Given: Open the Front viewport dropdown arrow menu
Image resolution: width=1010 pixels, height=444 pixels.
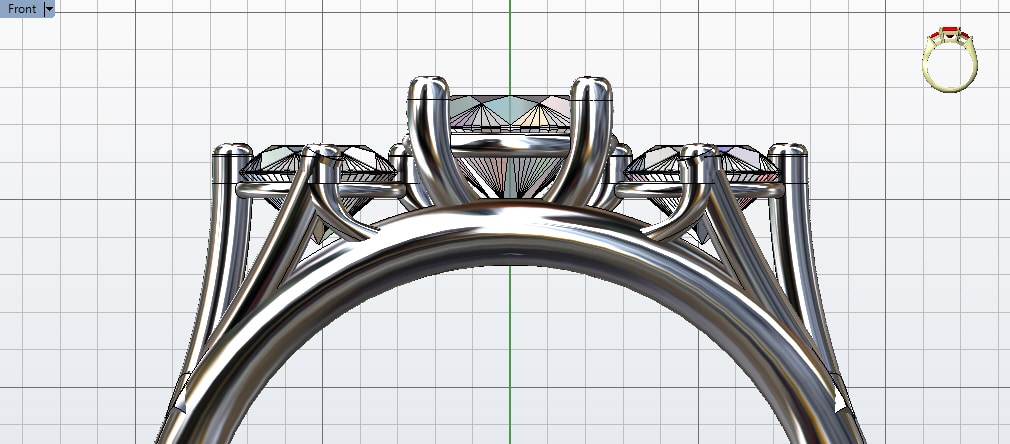Looking at the screenshot, I should pyautogui.click(x=50, y=9).
